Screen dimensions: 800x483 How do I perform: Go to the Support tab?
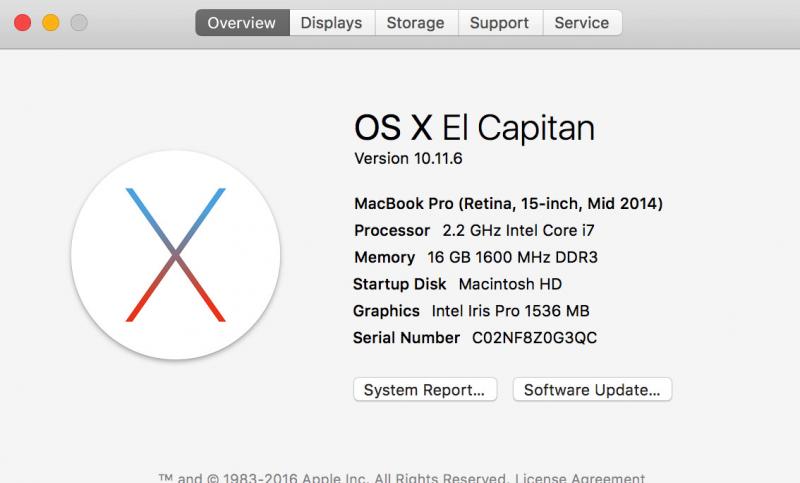tap(499, 23)
